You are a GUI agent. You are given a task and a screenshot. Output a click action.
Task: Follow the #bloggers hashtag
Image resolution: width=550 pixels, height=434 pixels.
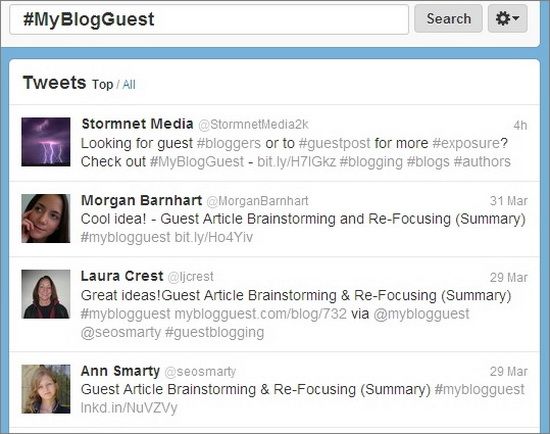229,143
